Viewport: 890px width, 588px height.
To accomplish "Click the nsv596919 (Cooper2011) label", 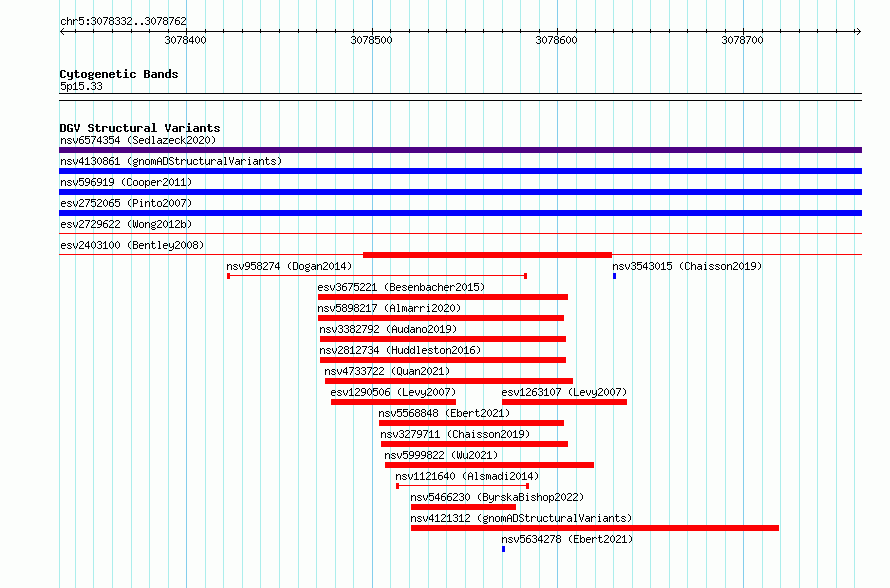I will tap(126, 182).
